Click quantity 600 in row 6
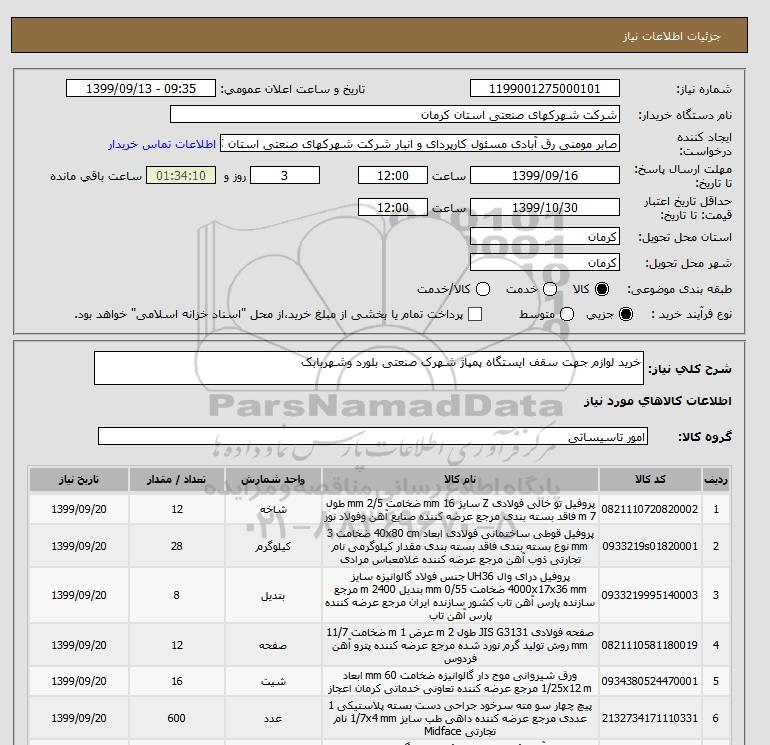Image resolution: width=770 pixels, height=745 pixels. (x=177, y=718)
